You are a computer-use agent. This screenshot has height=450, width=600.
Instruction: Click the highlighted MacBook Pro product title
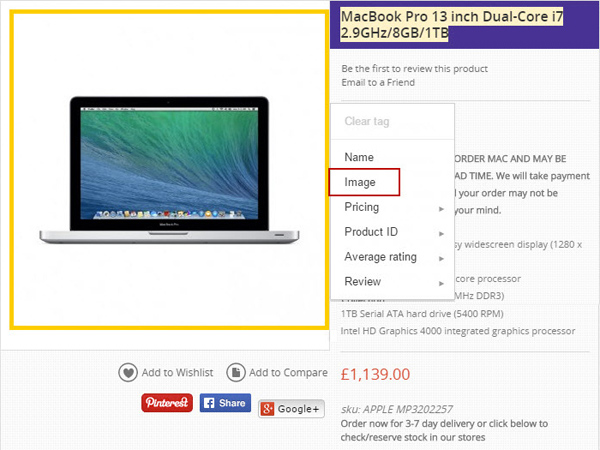[452, 24]
